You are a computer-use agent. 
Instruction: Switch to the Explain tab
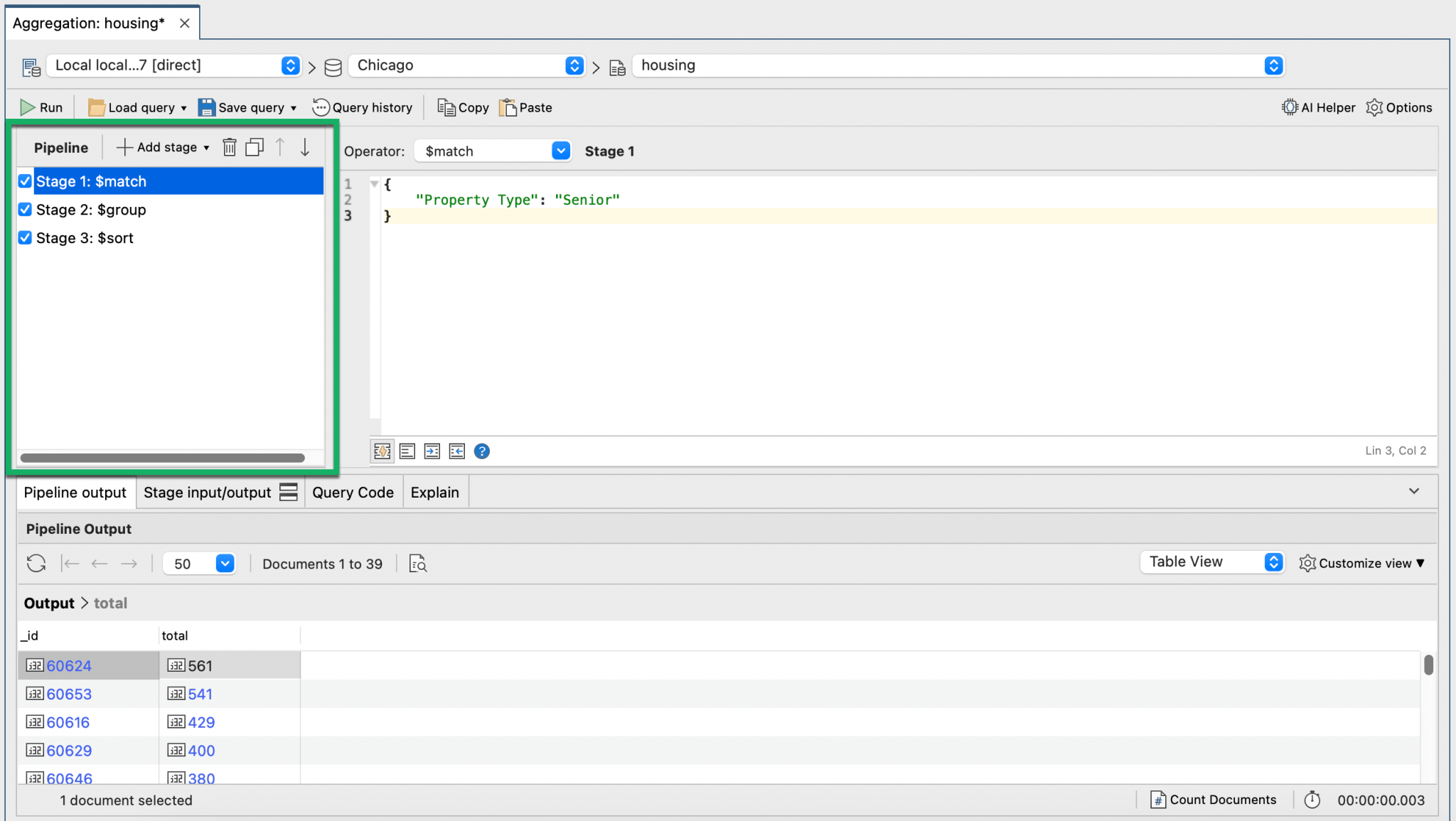(x=434, y=491)
